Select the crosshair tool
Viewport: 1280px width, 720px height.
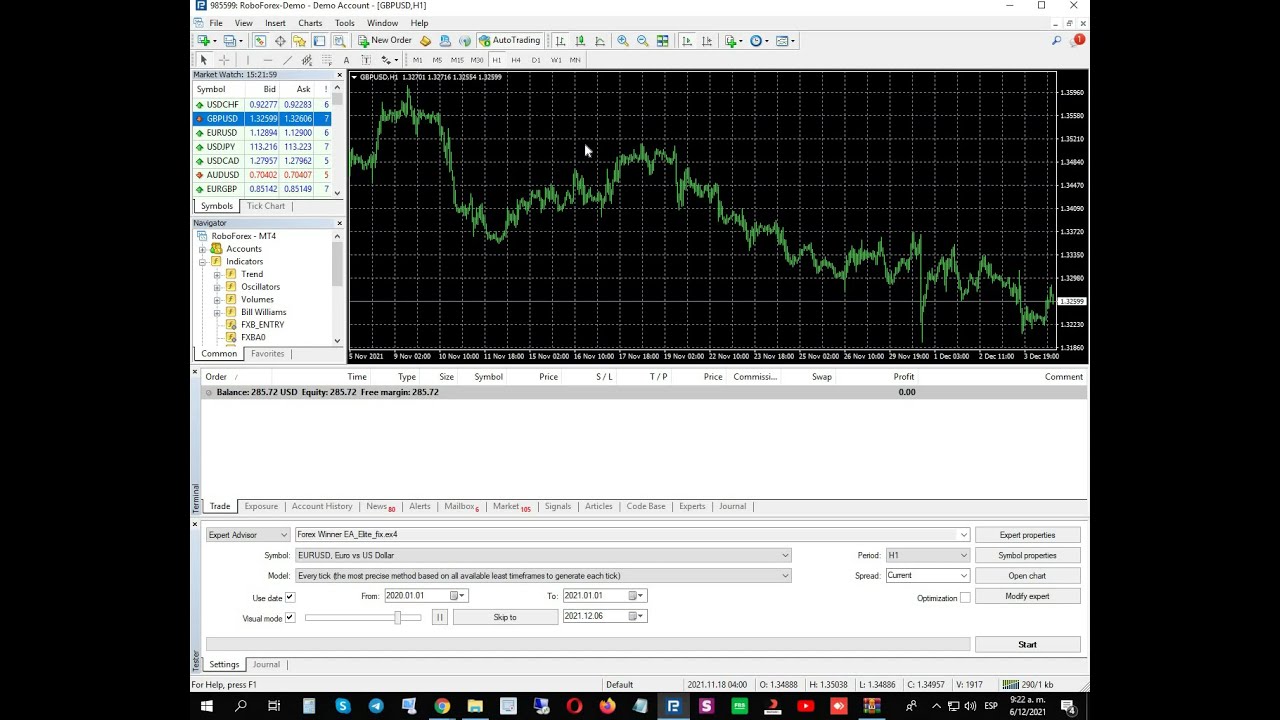tap(224, 60)
